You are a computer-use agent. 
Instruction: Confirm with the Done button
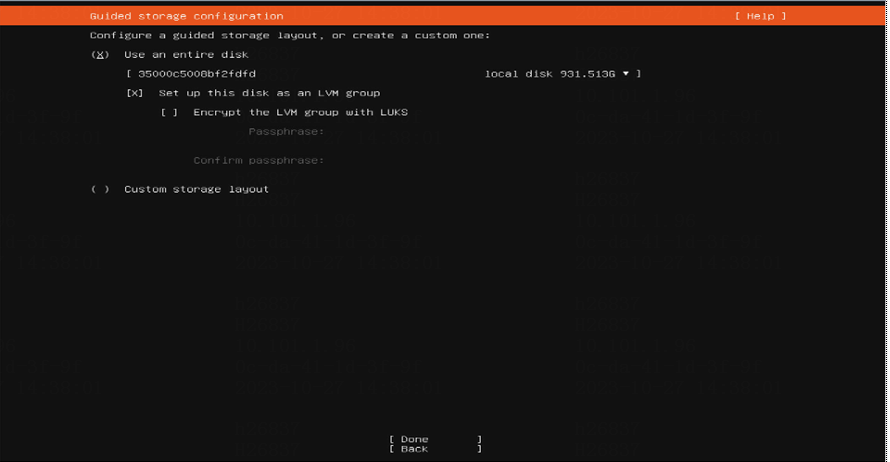click(x=435, y=439)
